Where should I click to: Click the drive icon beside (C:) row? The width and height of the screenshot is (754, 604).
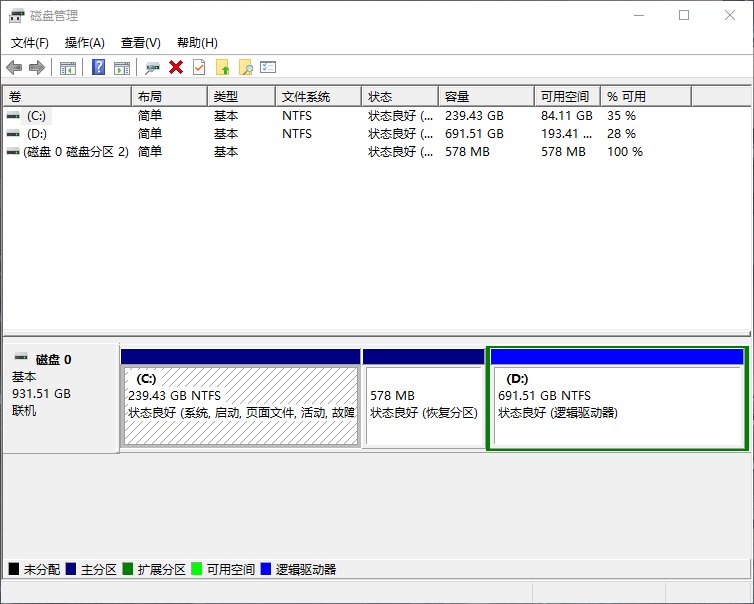click(13, 116)
